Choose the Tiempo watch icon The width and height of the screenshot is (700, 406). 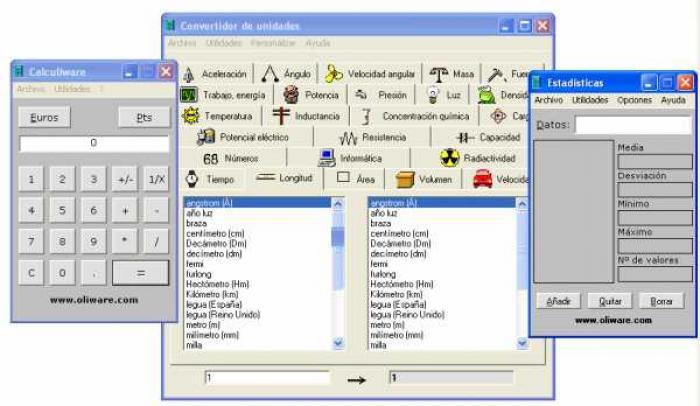coord(192,179)
